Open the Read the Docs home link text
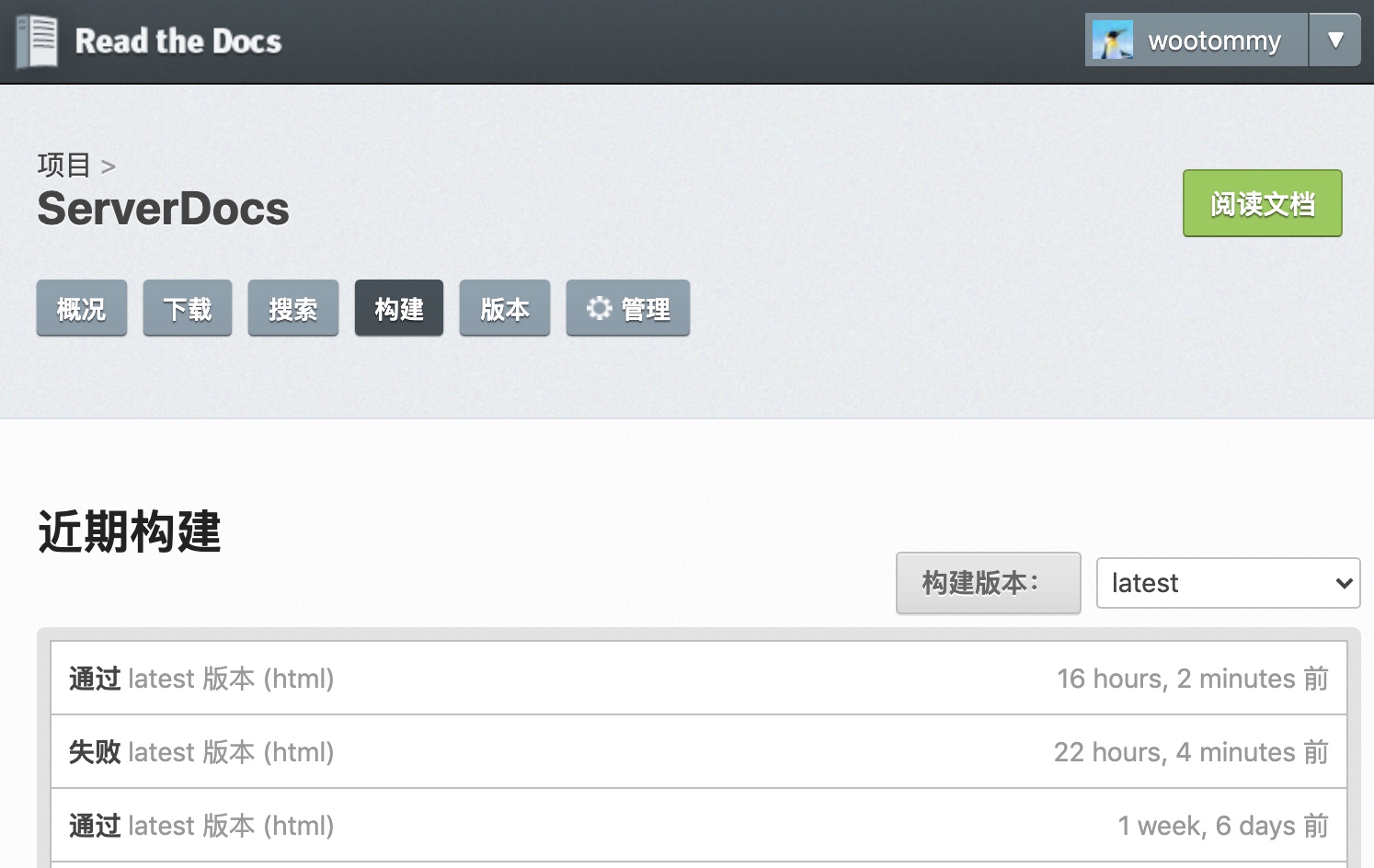The width and height of the screenshot is (1374, 868). tap(178, 41)
